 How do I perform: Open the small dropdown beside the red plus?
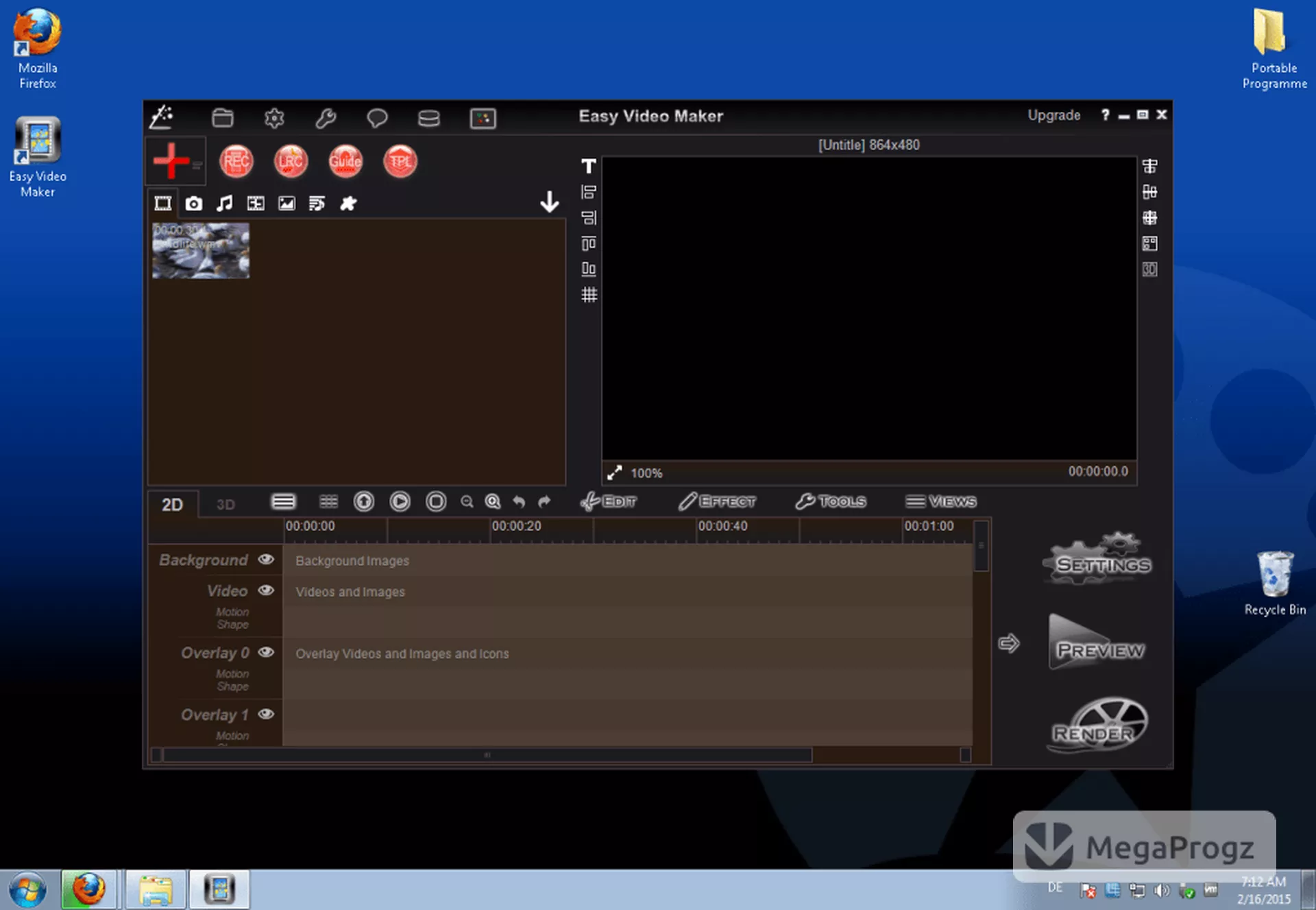pyautogui.click(x=197, y=165)
